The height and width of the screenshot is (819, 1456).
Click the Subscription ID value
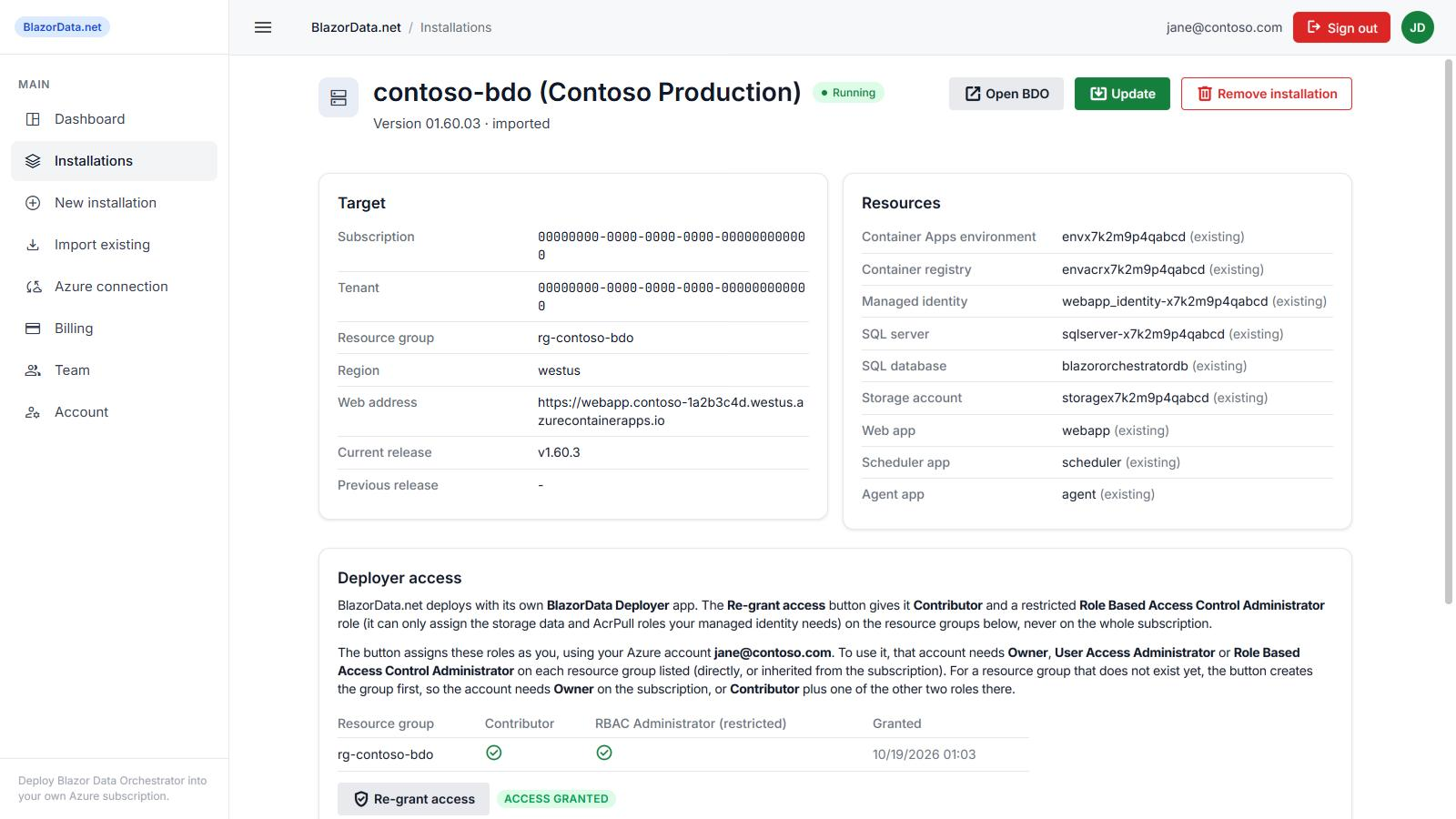672,246
